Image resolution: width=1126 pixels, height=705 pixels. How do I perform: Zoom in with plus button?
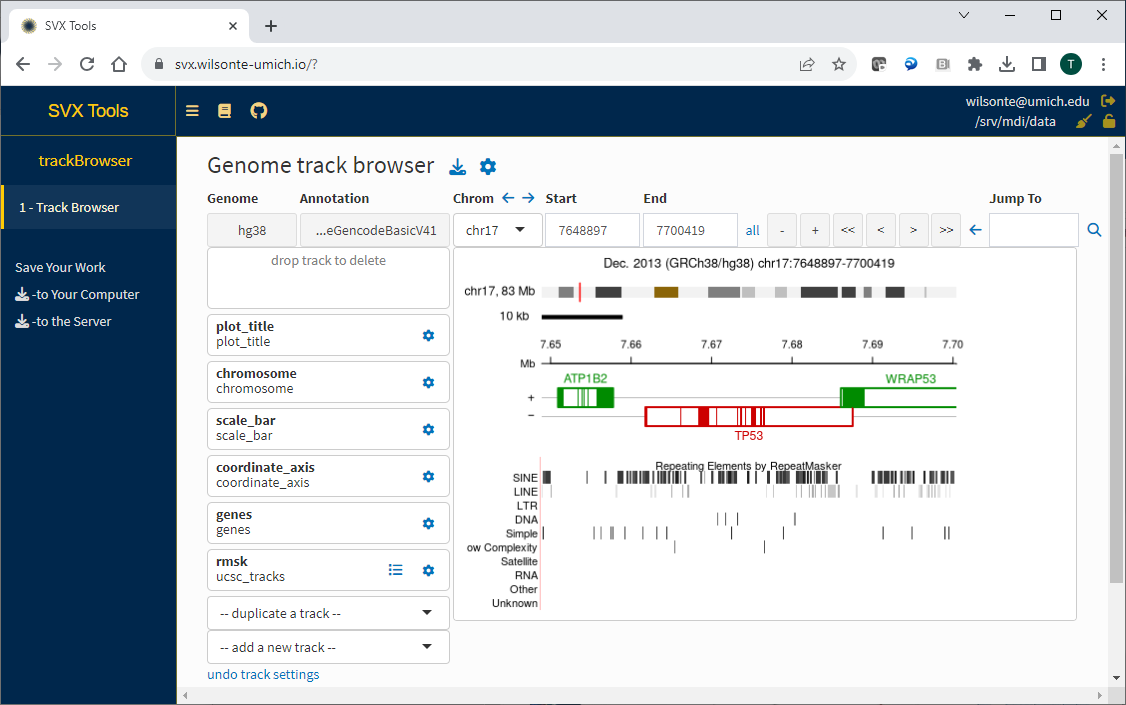(815, 230)
